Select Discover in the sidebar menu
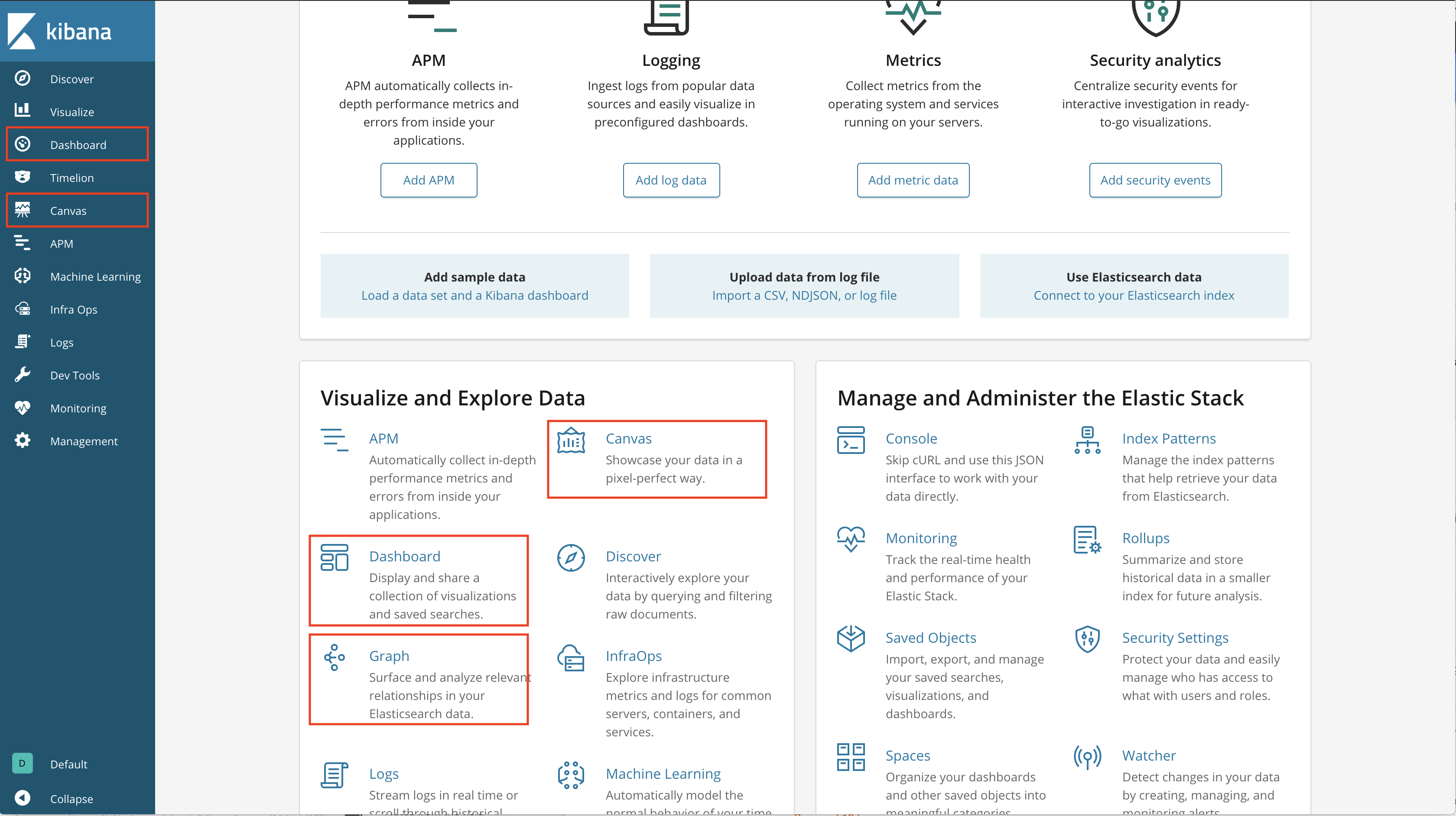Screen dimensions: 1456x816 (72, 79)
